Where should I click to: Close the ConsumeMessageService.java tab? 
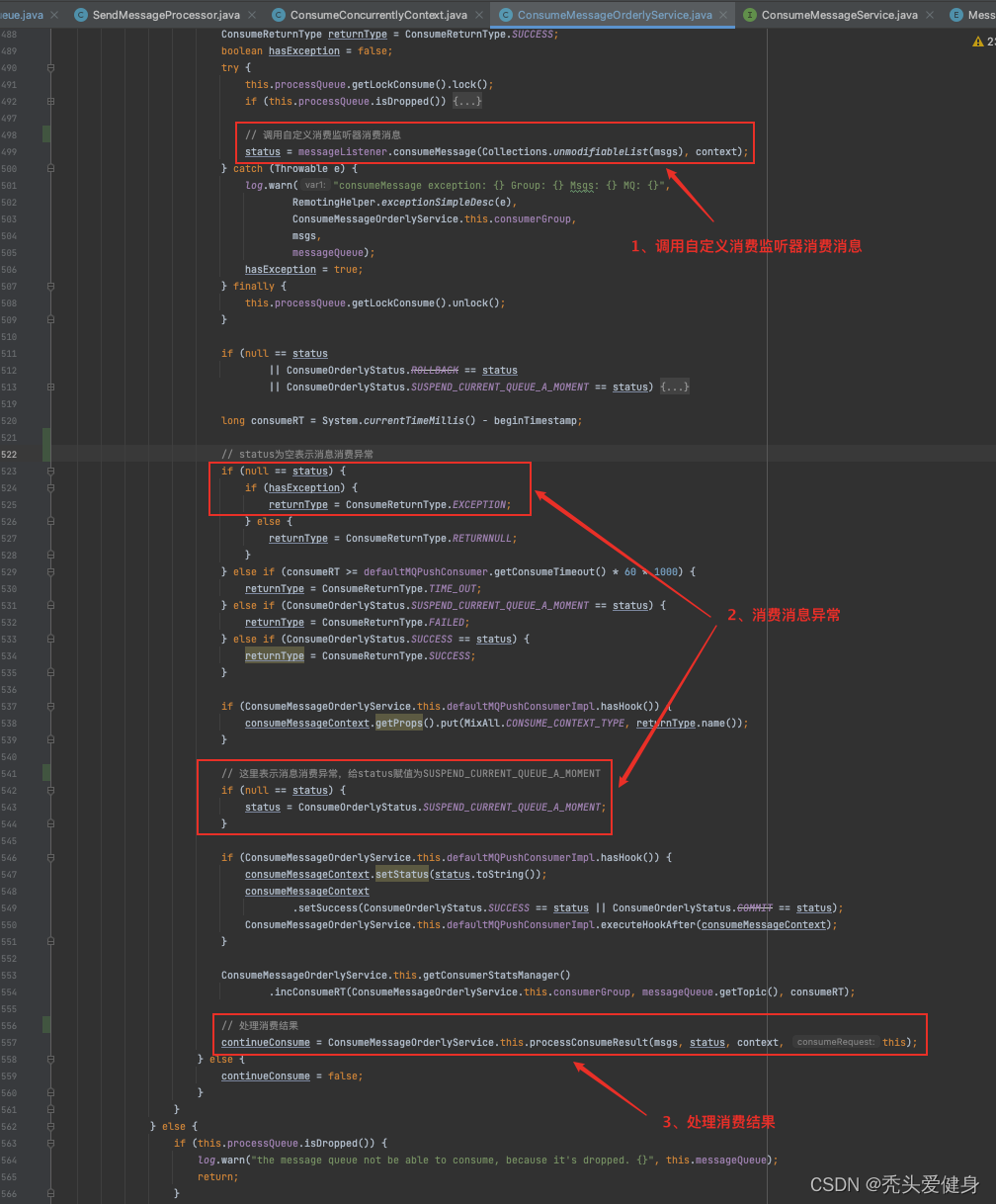(931, 15)
